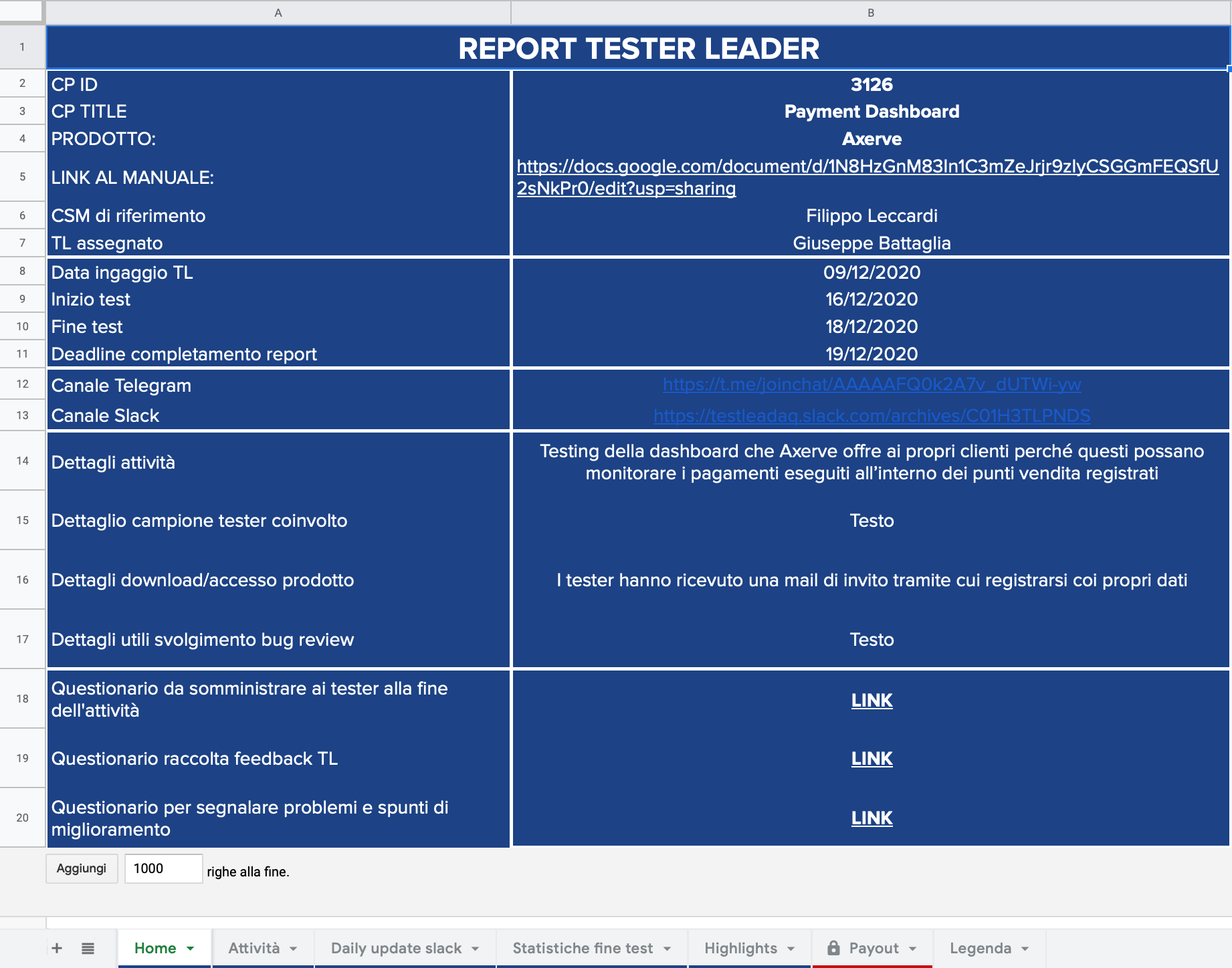Open the Home tab dropdown arrow

(x=191, y=949)
